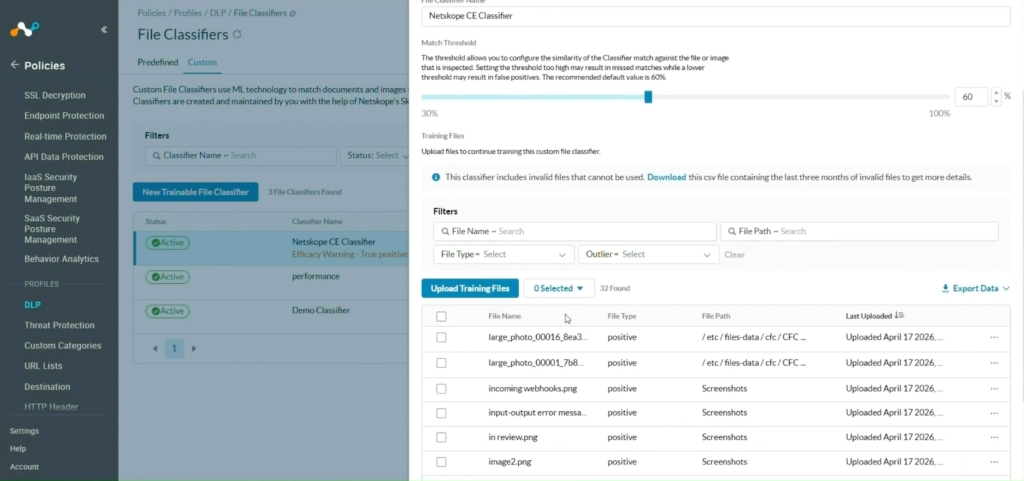Switch to the Predefined tab
1024x481 pixels.
pos(157,63)
